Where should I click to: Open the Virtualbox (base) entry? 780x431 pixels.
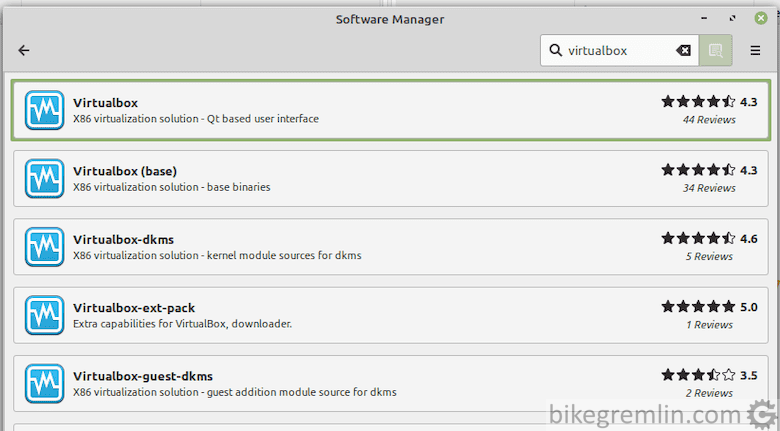(x=390, y=178)
